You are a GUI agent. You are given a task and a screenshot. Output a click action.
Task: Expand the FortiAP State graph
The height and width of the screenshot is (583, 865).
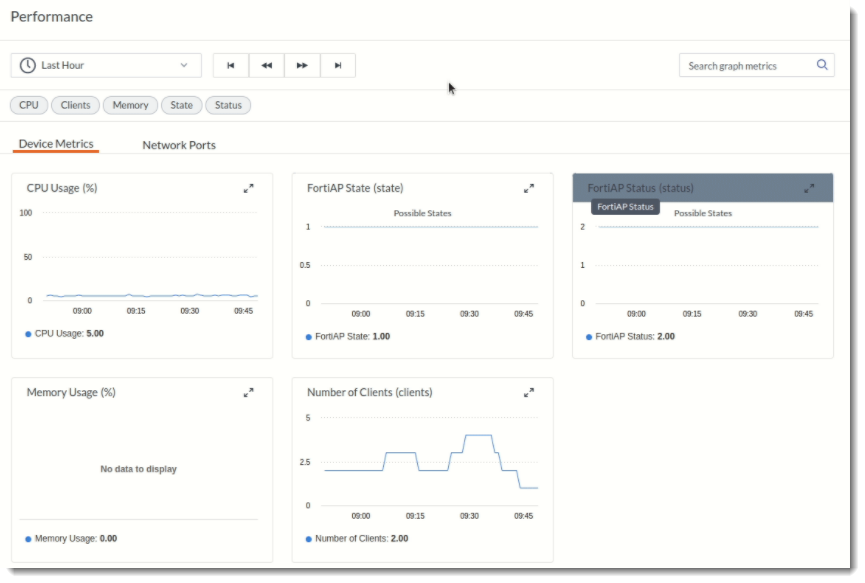pos(529,189)
